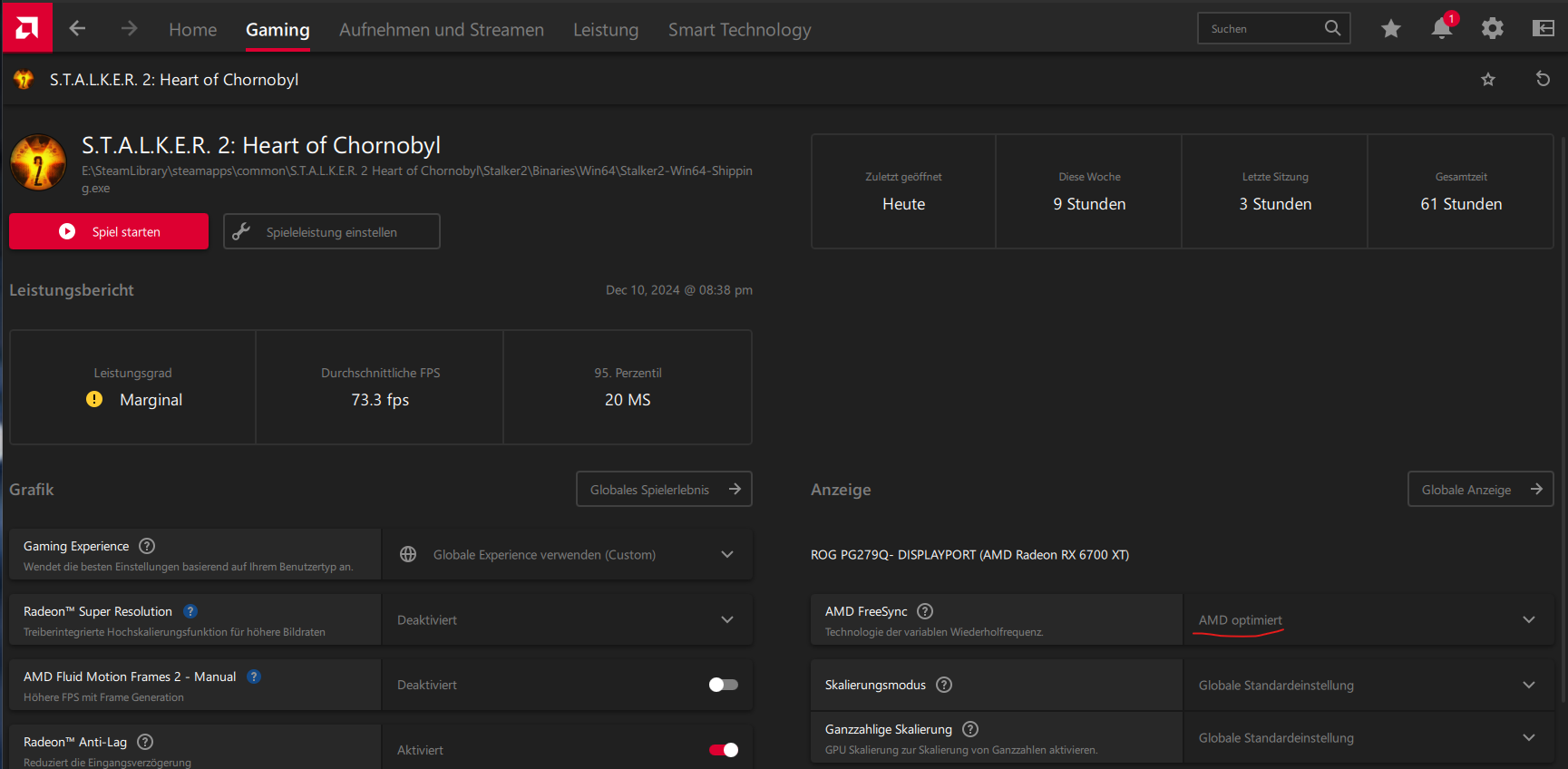Click the search magnifier icon

[x=1332, y=28]
